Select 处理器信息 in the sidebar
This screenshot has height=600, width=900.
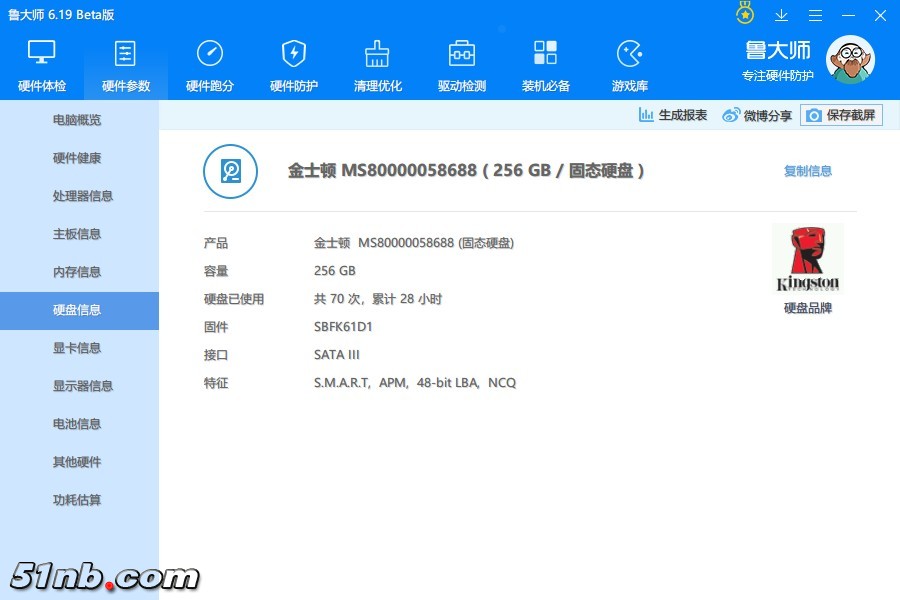point(82,196)
